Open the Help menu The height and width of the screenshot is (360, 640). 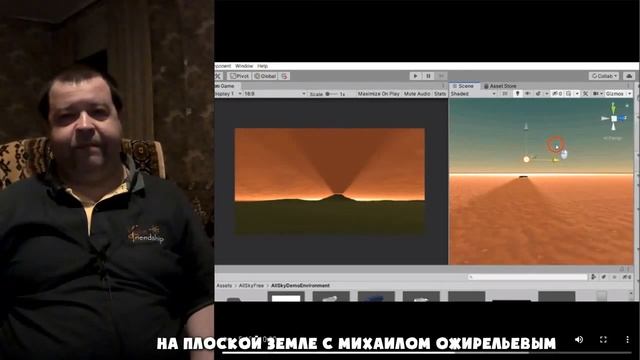[x=262, y=66]
